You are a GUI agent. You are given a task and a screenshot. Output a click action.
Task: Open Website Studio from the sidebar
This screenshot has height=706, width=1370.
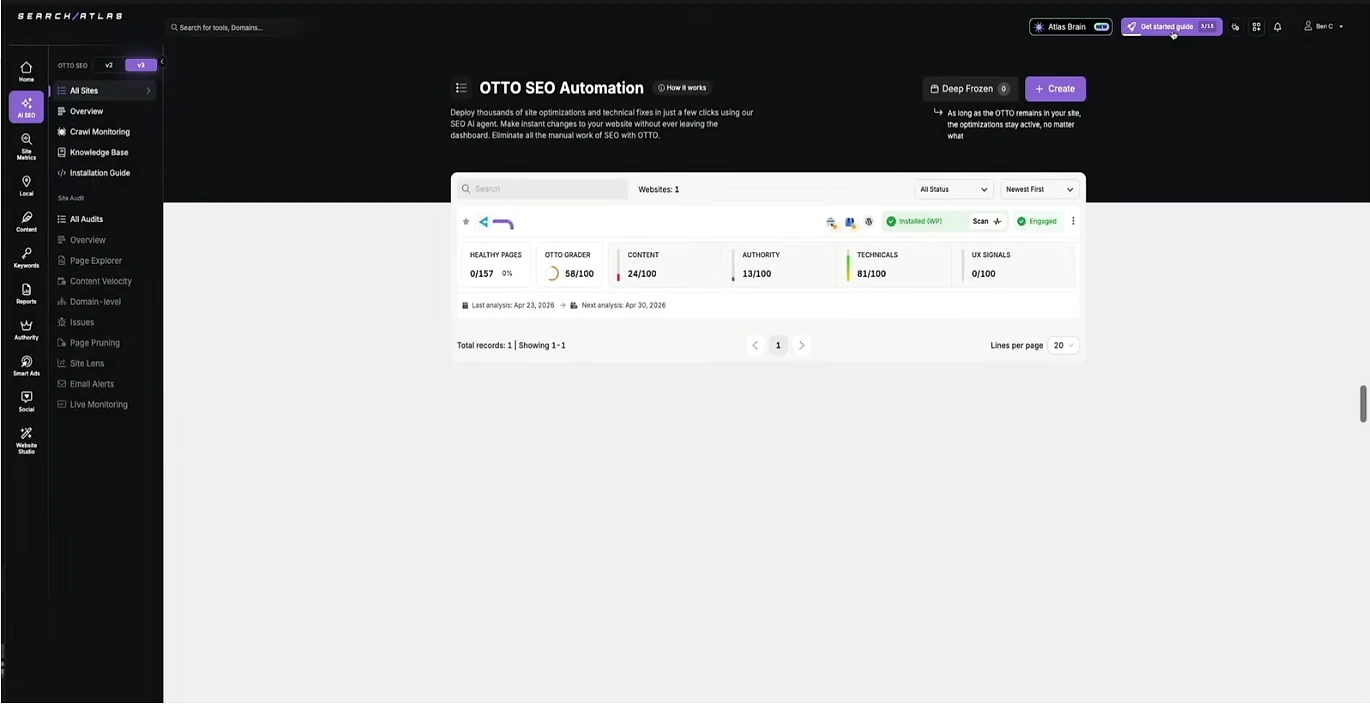click(26, 441)
